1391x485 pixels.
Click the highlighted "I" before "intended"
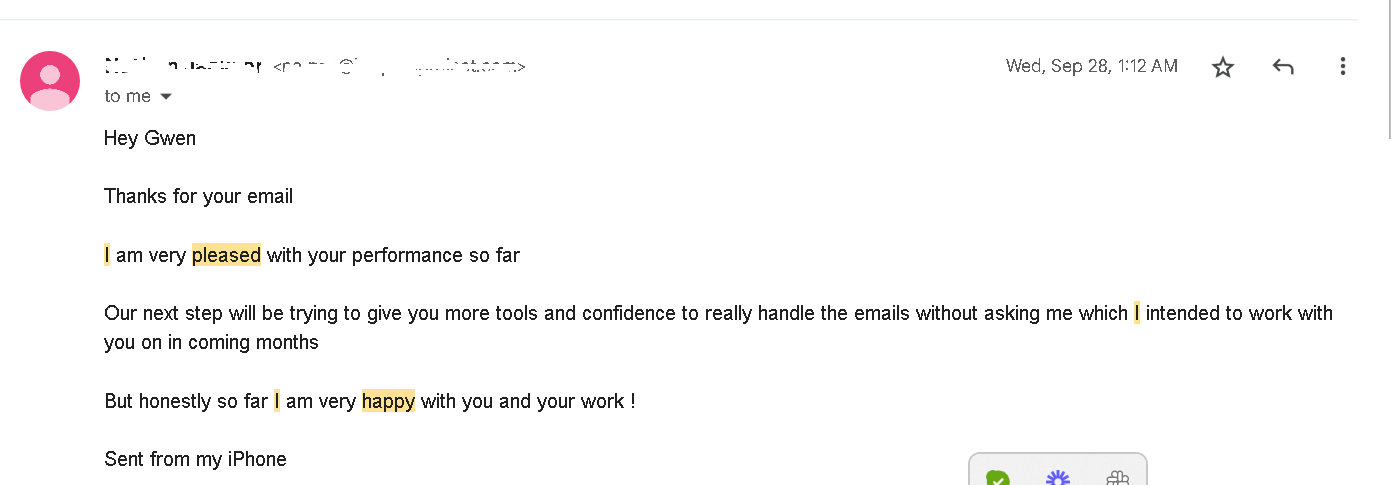pos(1137,313)
